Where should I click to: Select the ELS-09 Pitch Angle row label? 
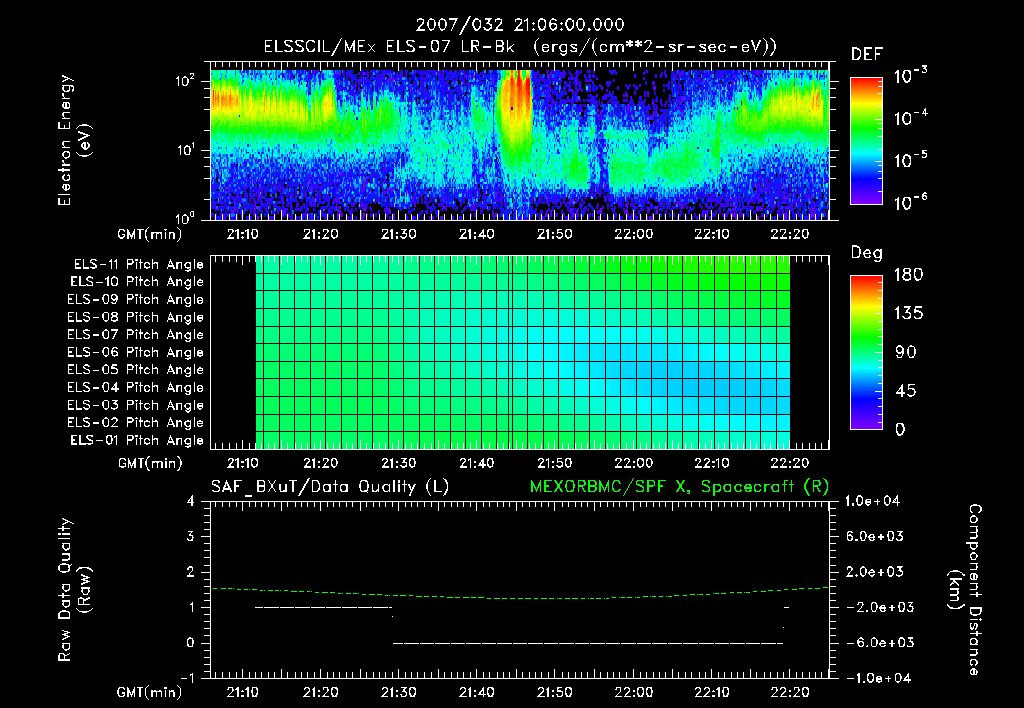click(136, 300)
